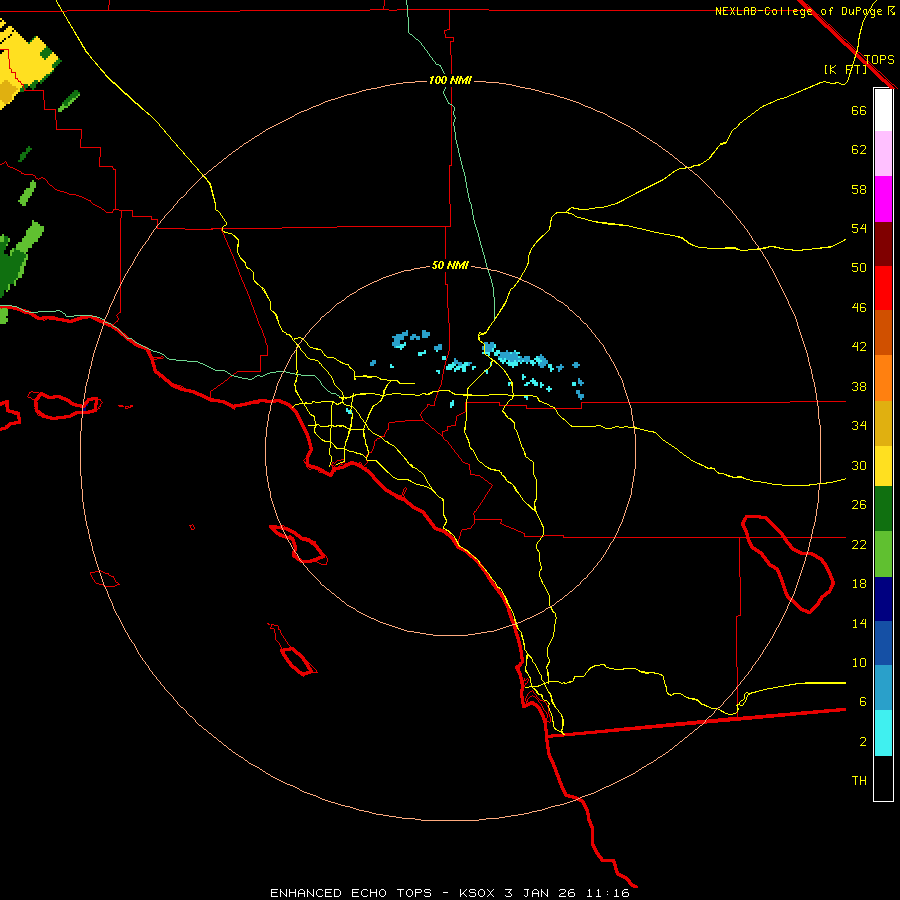This screenshot has width=900, height=900.
Task: Click the legend value "50"
Action: pyautogui.click(x=859, y=268)
